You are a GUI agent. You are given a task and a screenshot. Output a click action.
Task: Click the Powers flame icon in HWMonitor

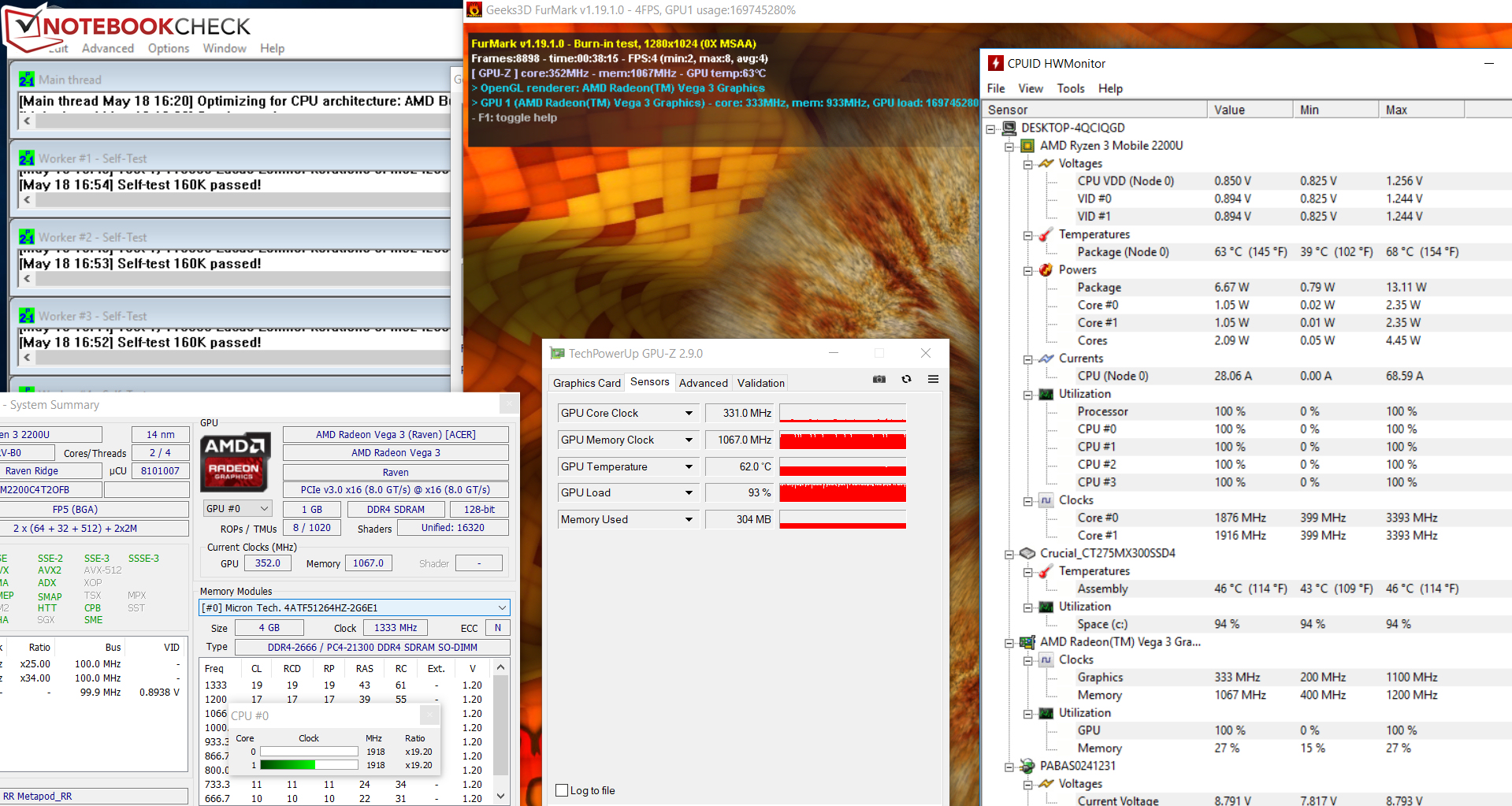(1046, 270)
